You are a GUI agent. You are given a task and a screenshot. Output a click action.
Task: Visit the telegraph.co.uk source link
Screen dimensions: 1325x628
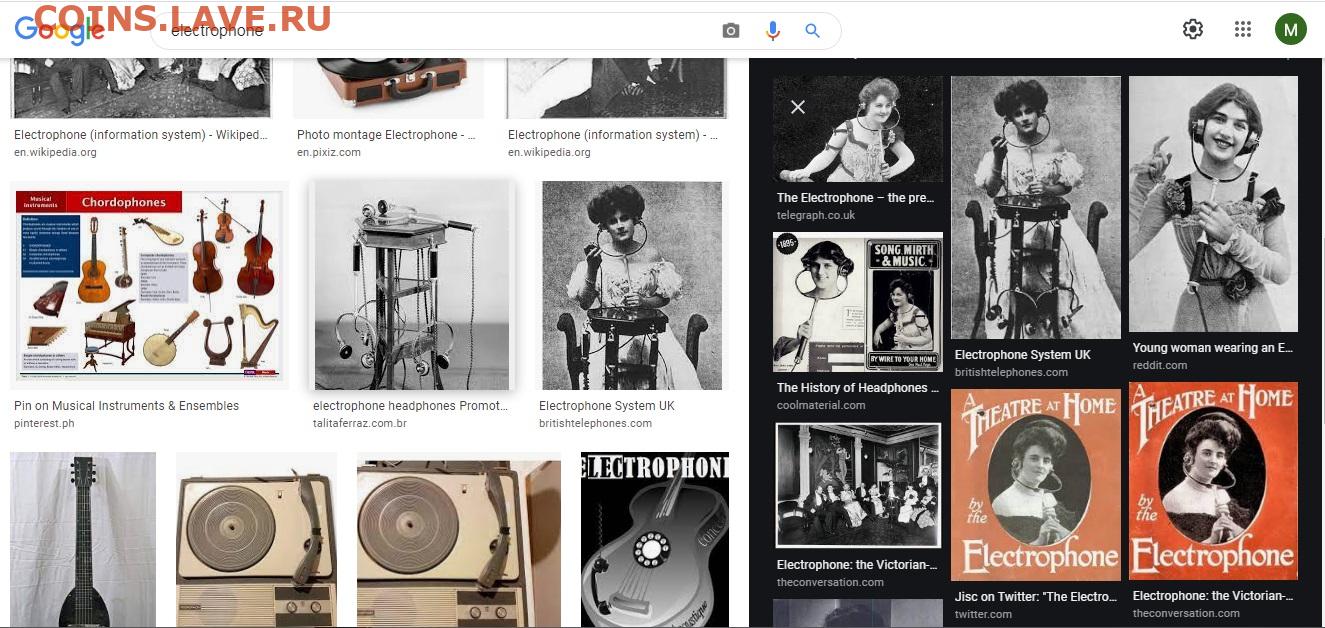click(x=816, y=215)
